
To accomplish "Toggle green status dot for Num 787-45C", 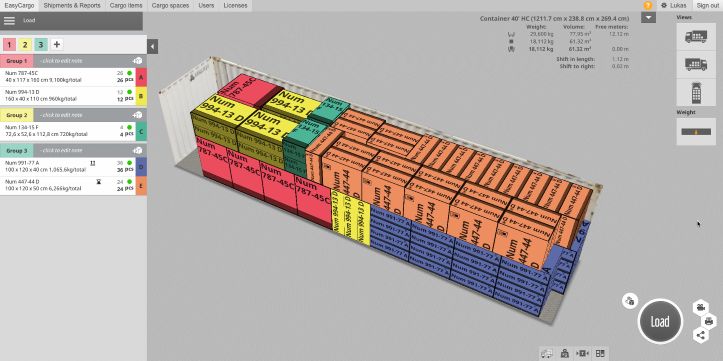I will coord(130,73).
